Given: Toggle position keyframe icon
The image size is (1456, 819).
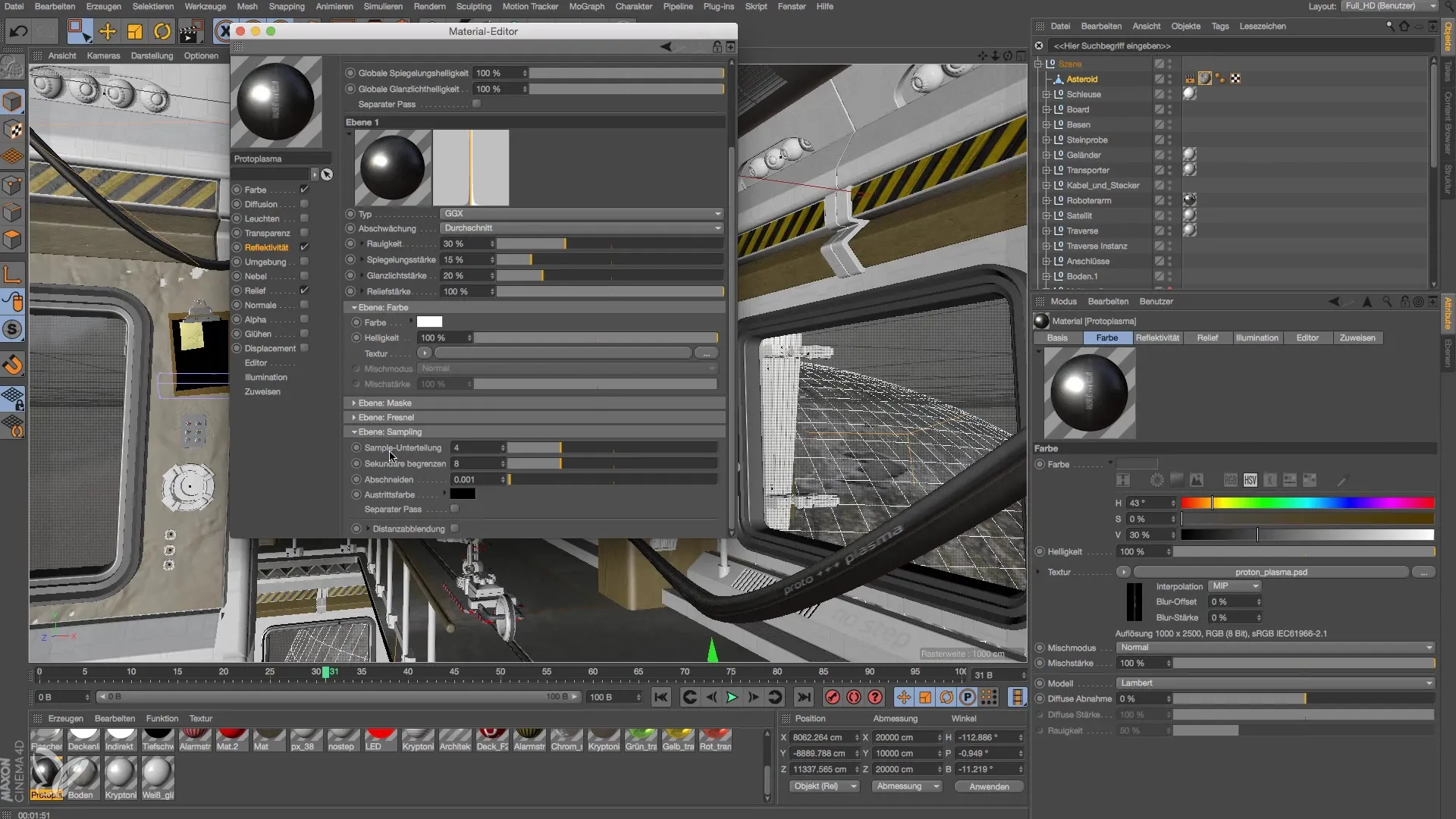Looking at the screenshot, I should pos(904,697).
